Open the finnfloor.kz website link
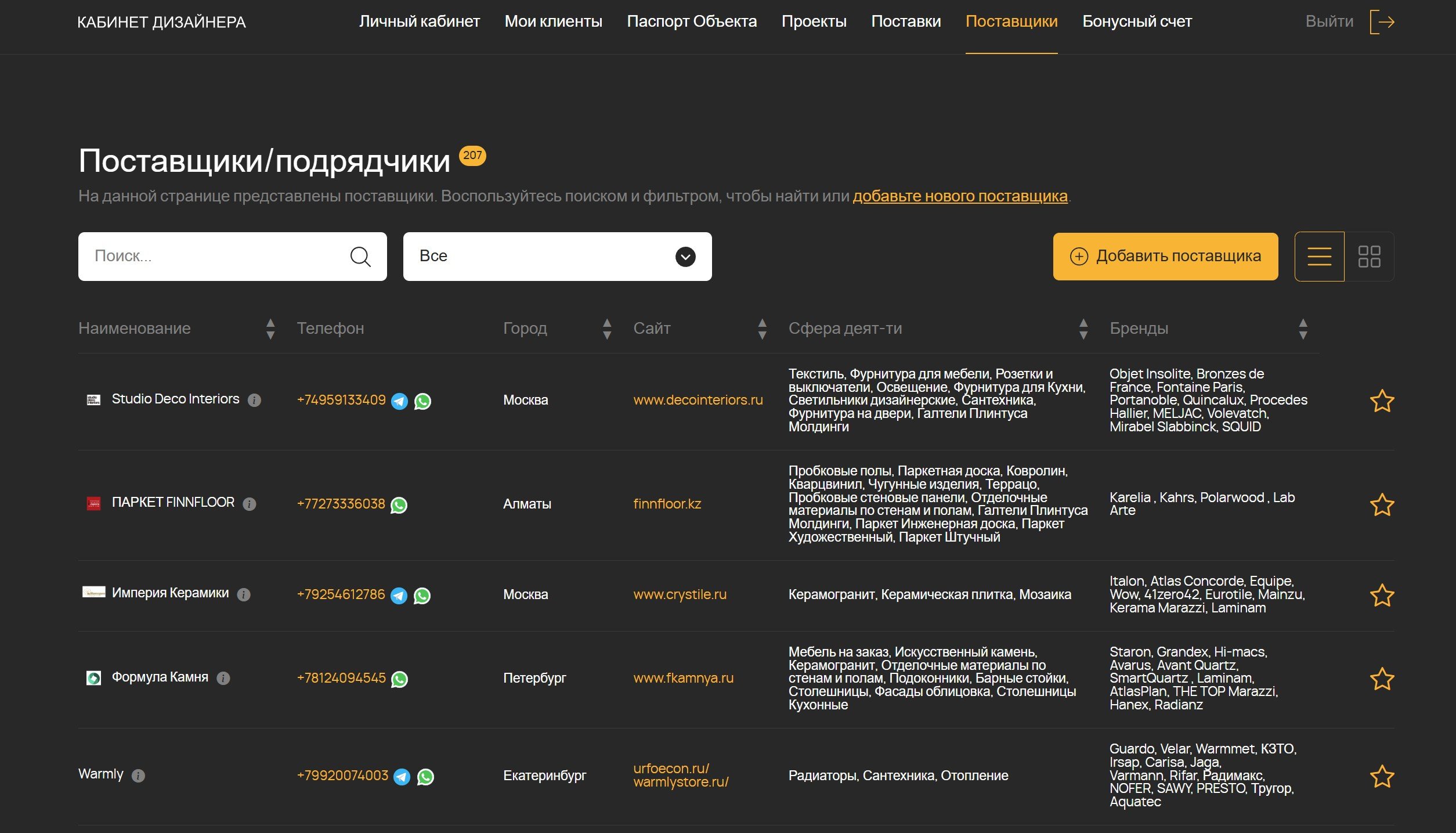The width and height of the screenshot is (1456, 833). [667, 504]
